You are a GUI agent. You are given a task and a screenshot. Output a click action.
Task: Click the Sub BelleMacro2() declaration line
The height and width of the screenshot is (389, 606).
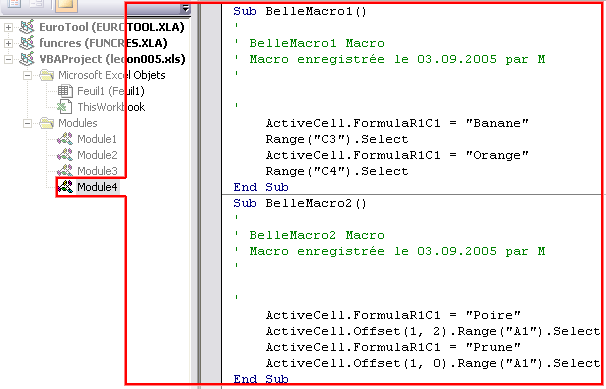coord(300,203)
